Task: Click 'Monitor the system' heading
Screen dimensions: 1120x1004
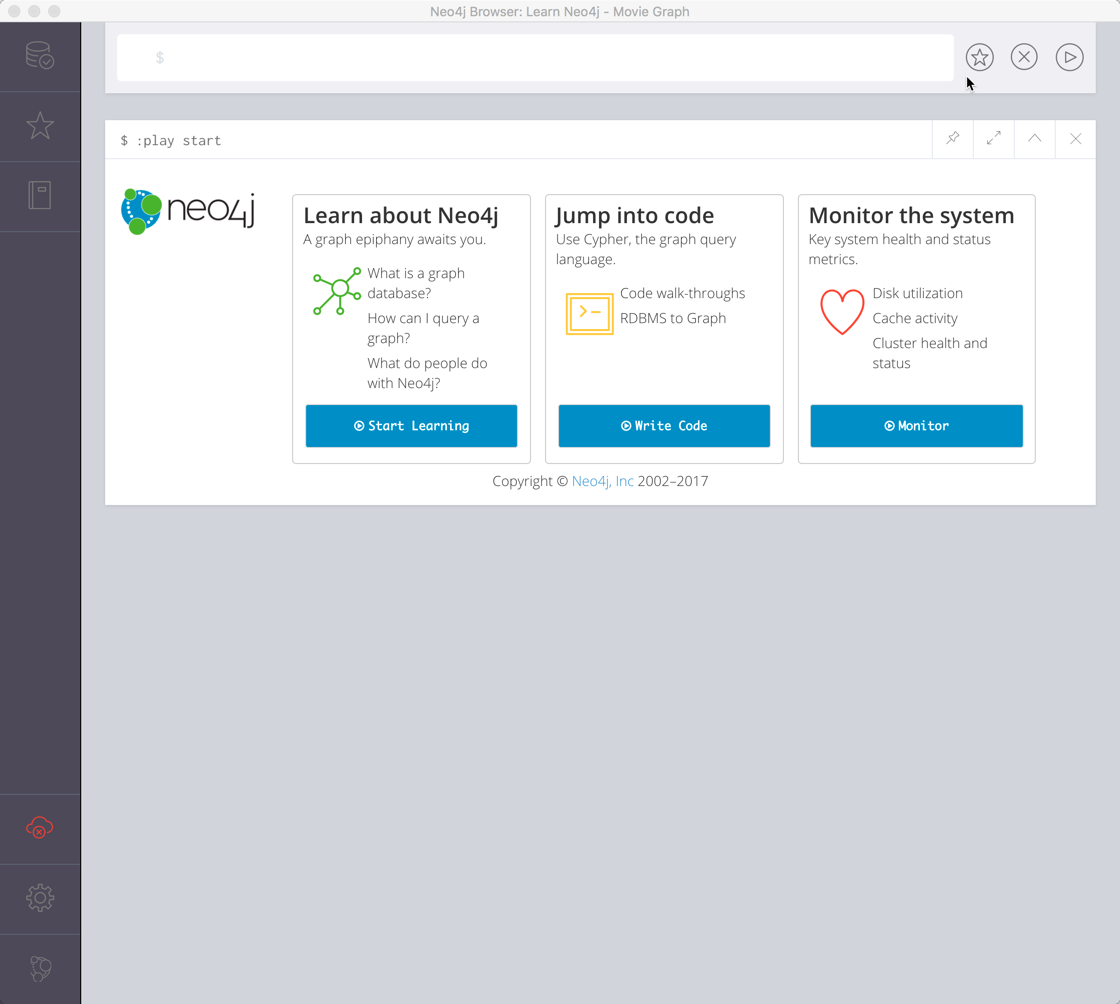Action: [x=911, y=216]
